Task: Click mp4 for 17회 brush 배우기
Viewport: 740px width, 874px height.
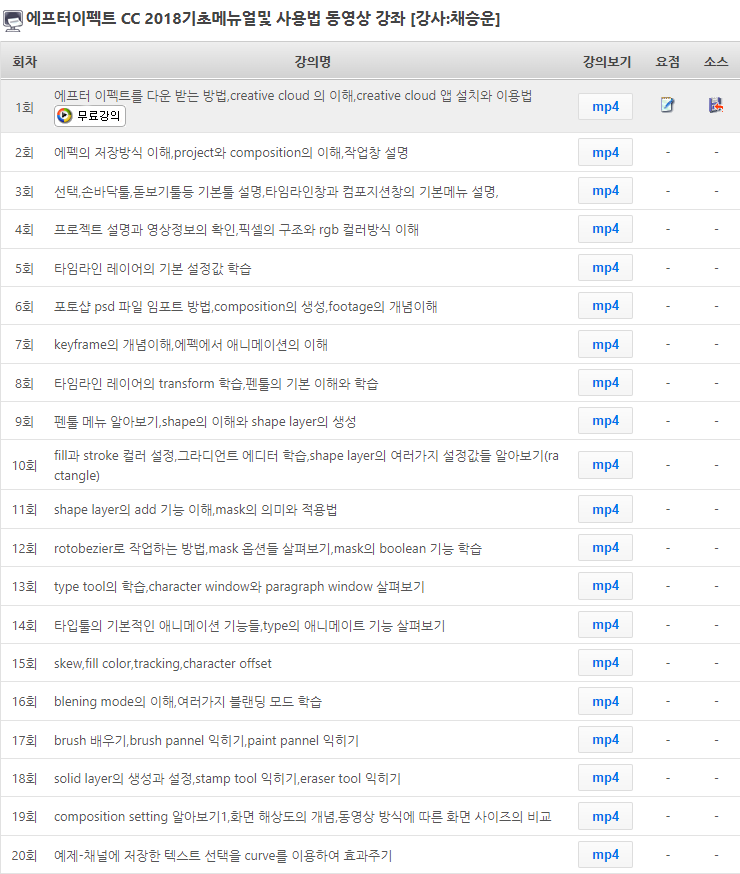Action: tap(605, 740)
